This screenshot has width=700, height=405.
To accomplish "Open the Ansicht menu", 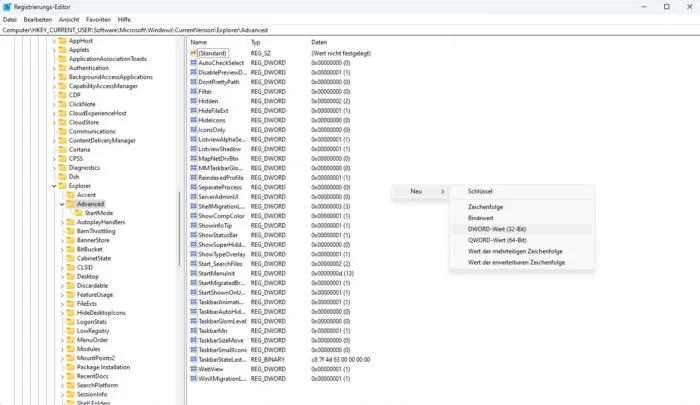I will pyautogui.click(x=69, y=20).
